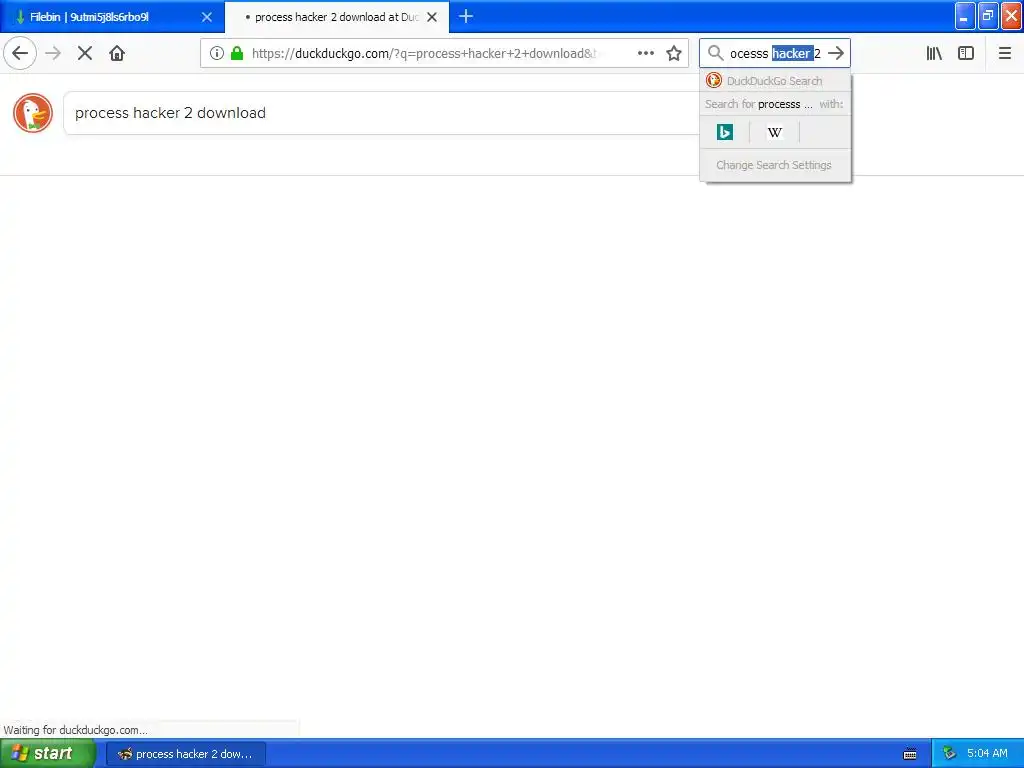Click the 5:04 AM clock
The height and width of the screenshot is (768, 1024).
987,754
